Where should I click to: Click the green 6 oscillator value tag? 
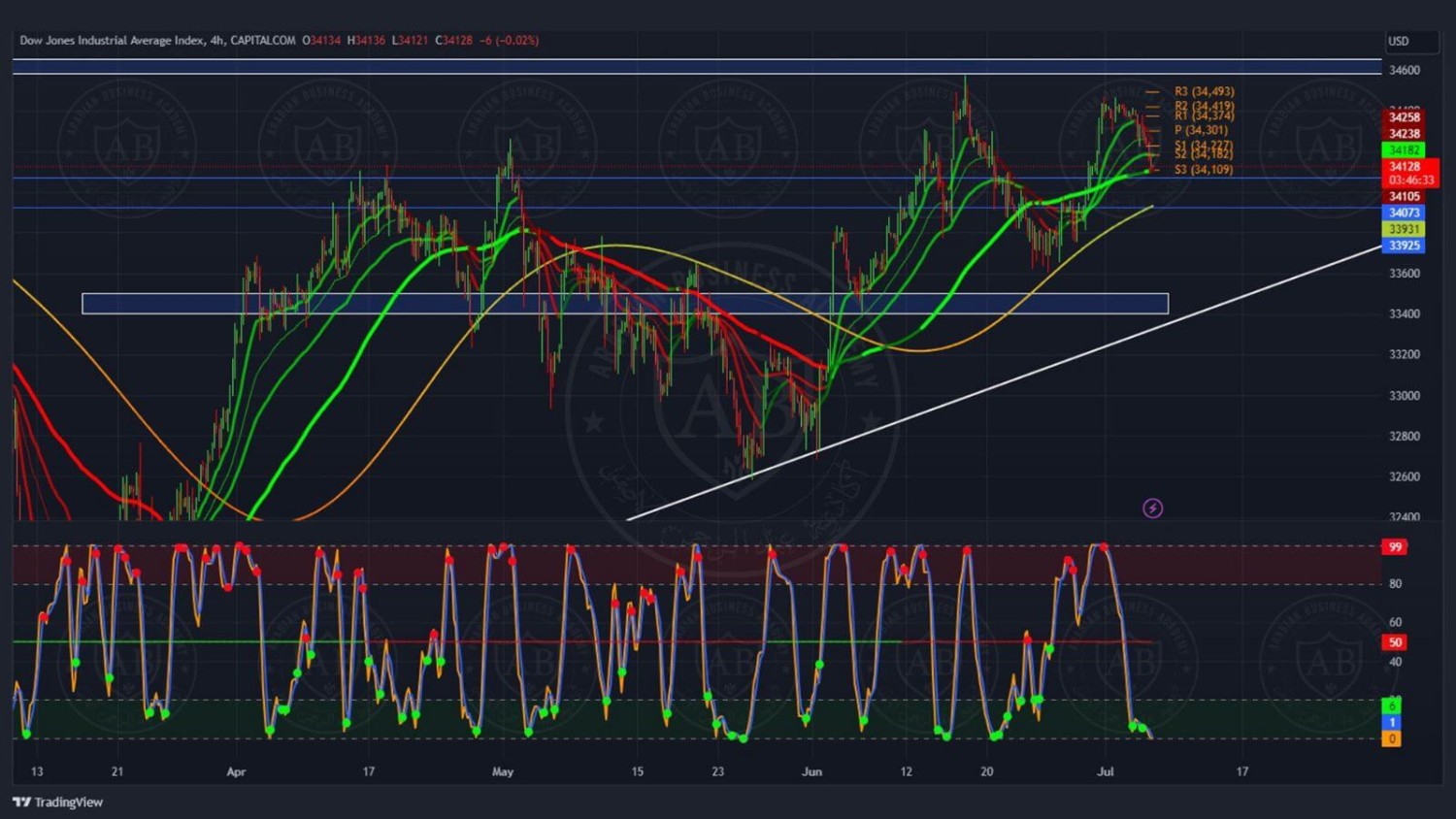[1392, 705]
